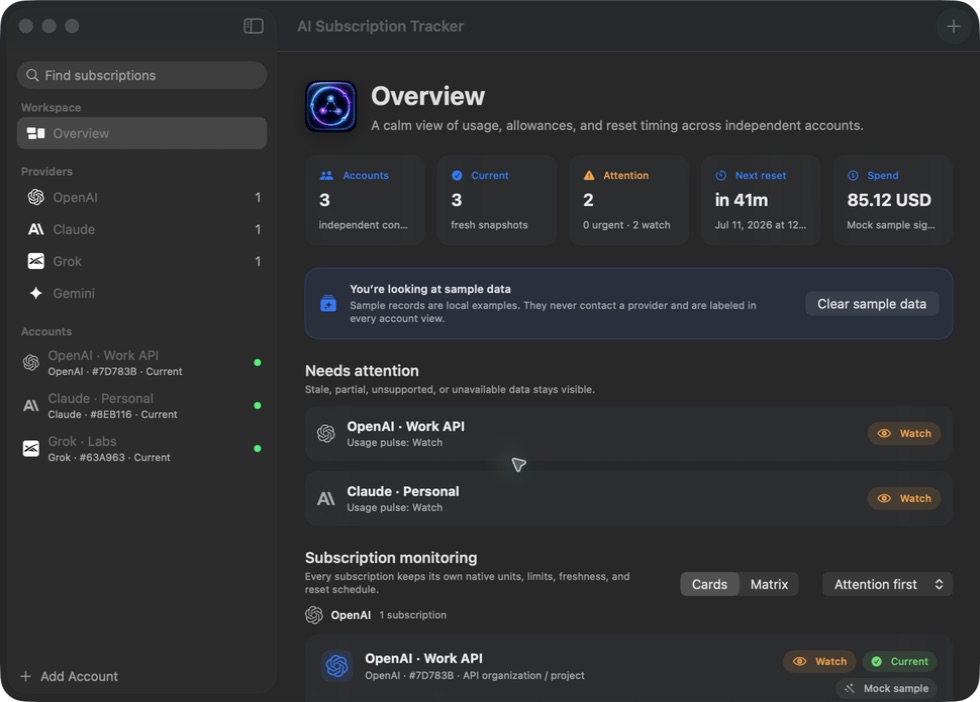This screenshot has width=980, height=702.
Task: Click the Spend 85.12 USD card
Action: (x=892, y=200)
